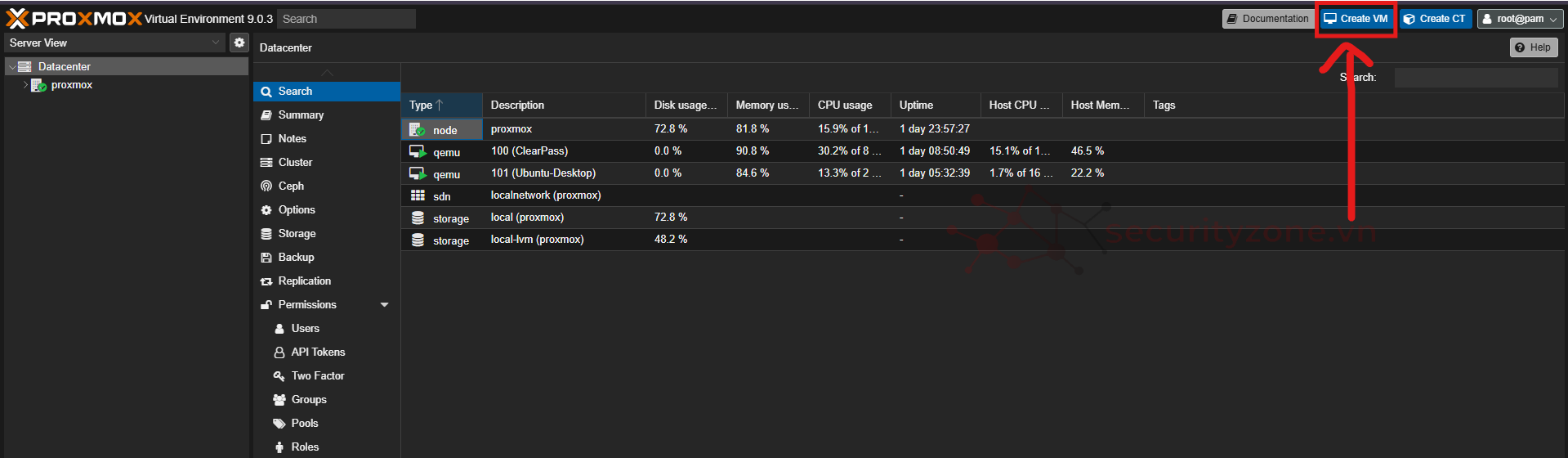The image size is (1568, 458).
Task: Click the Permissions unlock icon
Action: point(266,305)
